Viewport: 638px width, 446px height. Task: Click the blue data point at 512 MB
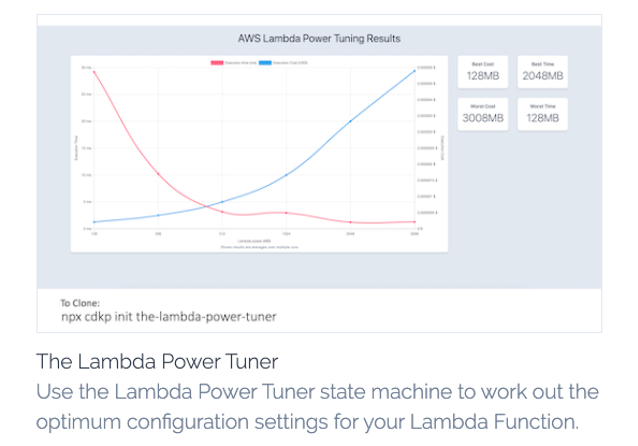(222, 202)
